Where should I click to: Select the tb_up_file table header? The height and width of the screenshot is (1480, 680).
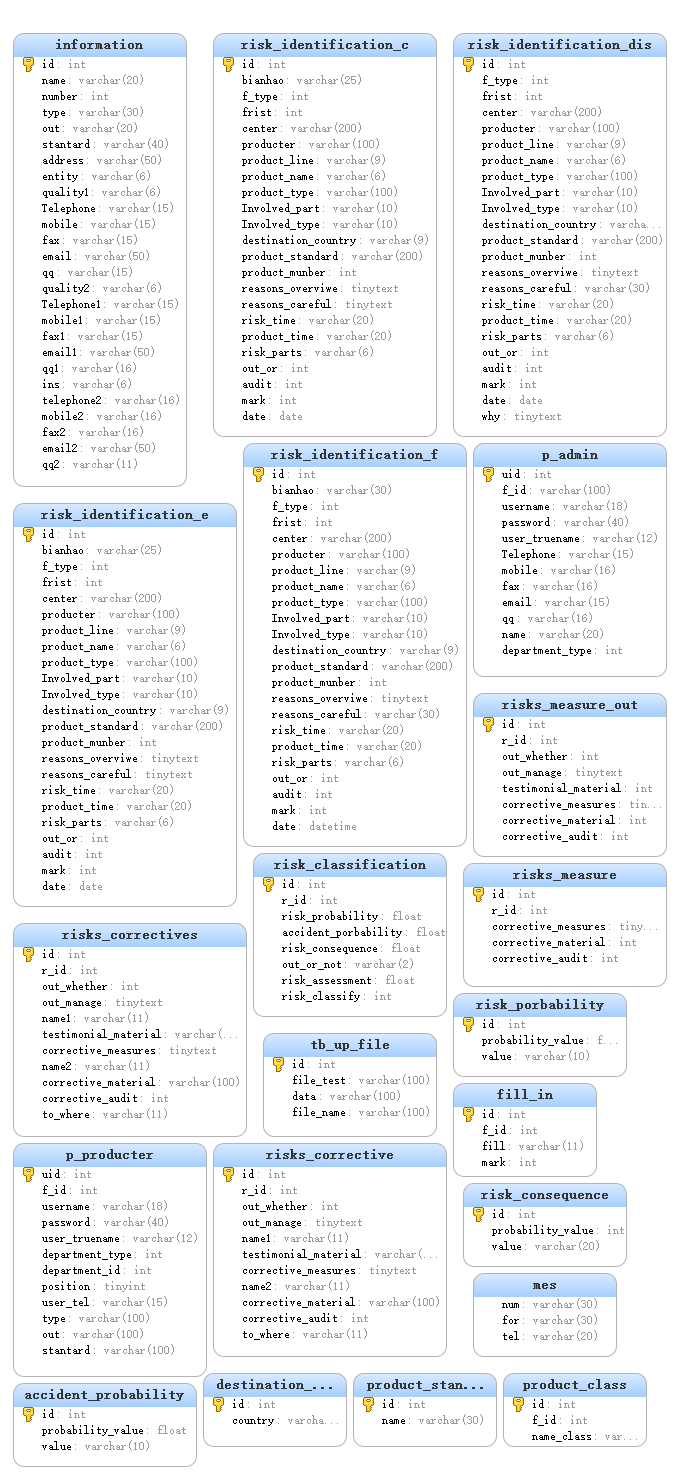tap(350, 1045)
